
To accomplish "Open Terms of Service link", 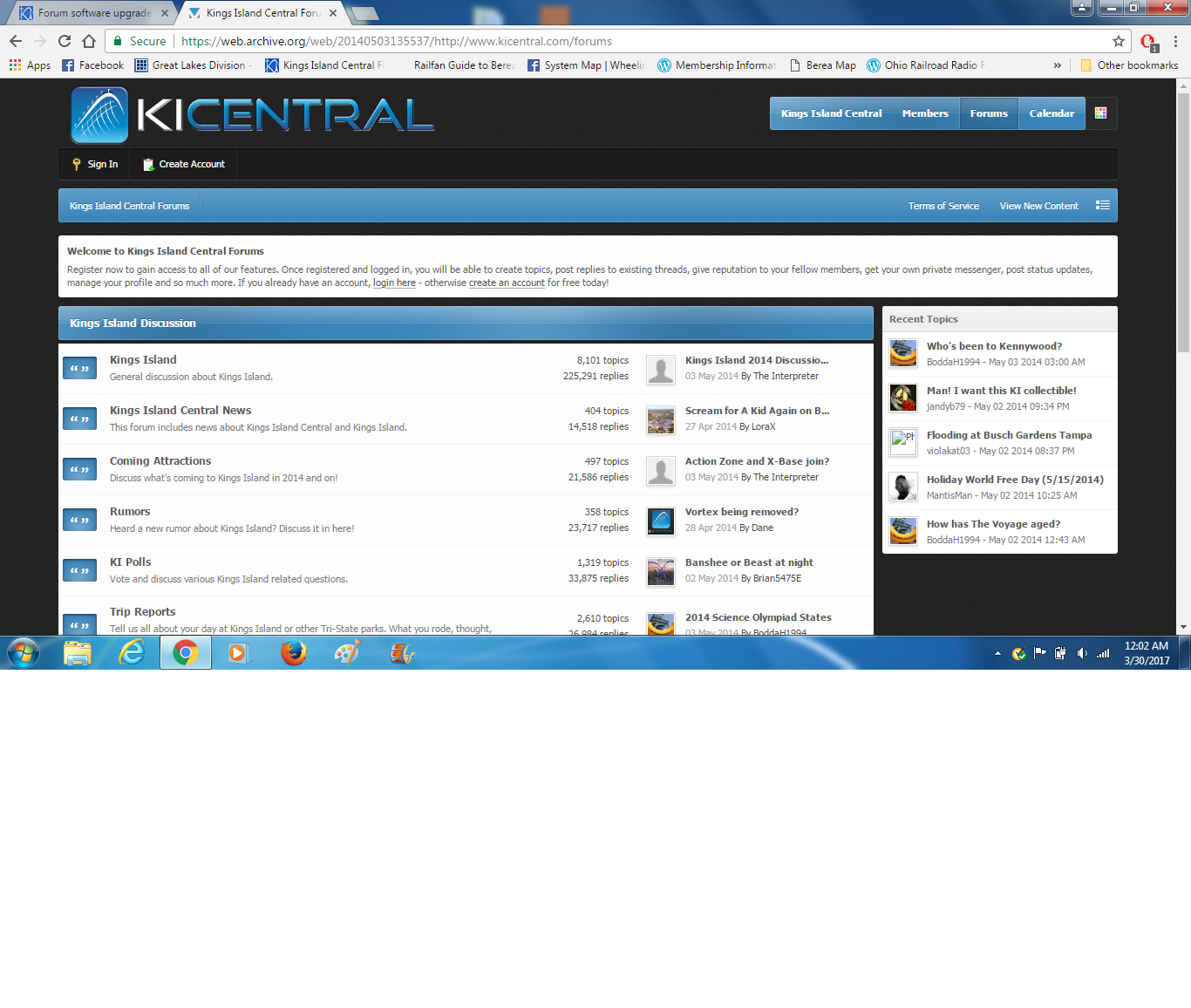I will [943, 206].
